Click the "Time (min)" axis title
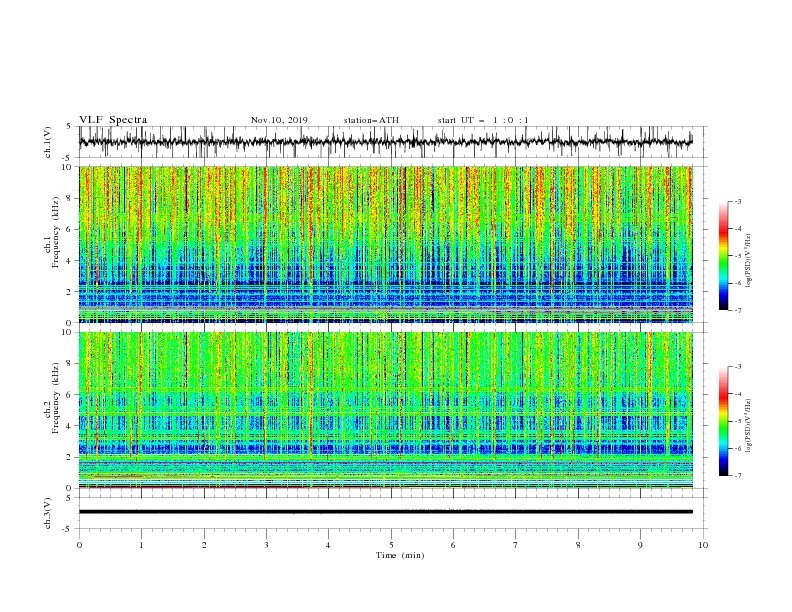This screenshot has height=612, width=792. [x=400, y=555]
